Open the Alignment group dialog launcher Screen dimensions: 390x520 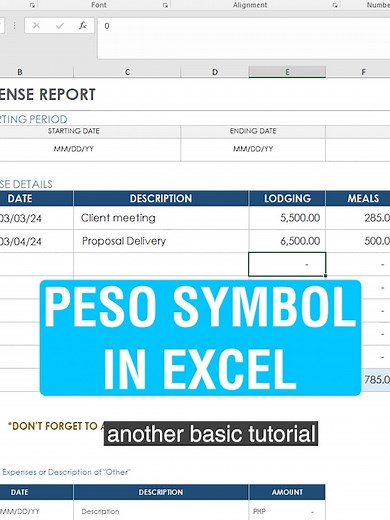[335, 5]
